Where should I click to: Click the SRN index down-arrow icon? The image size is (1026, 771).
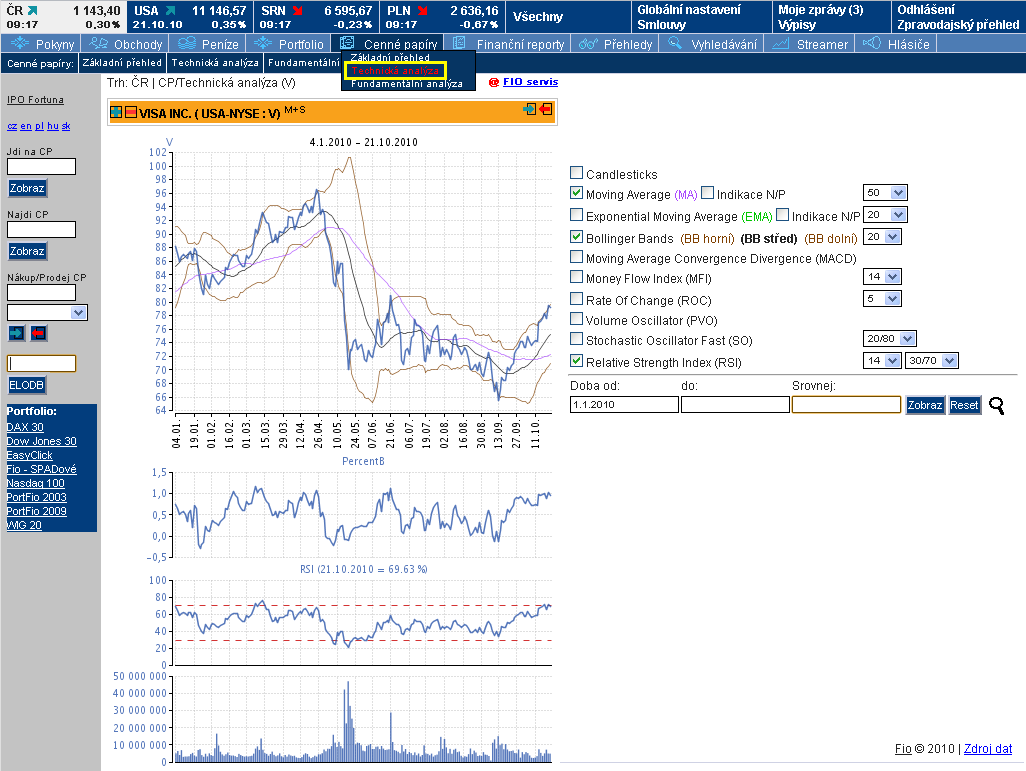tap(298, 10)
